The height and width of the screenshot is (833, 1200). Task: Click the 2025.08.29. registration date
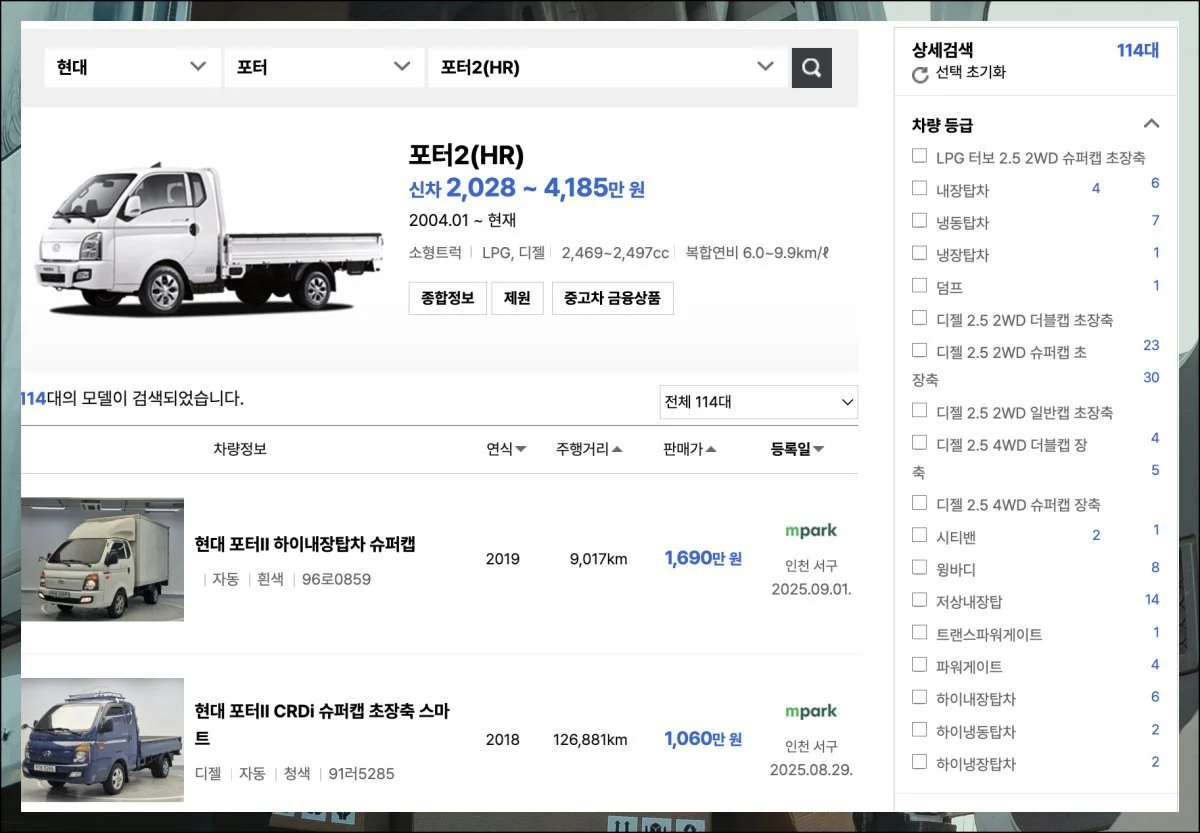click(x=811, y=770)
